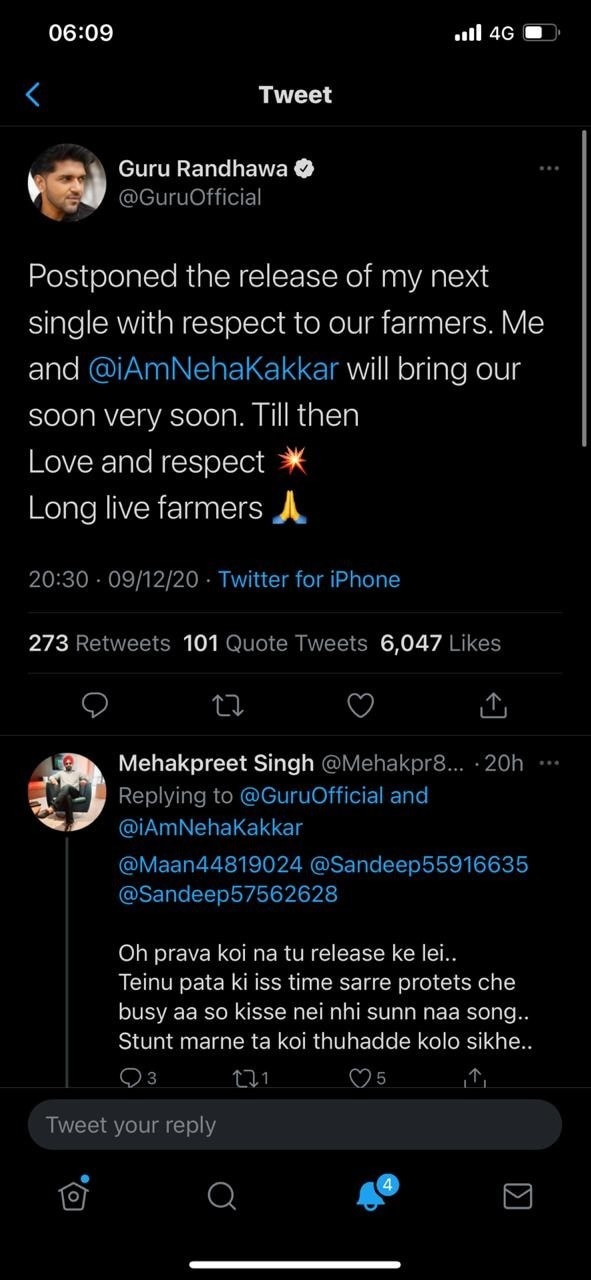Open the Twitter for iPhone link
The height and width of the screenshot is (1280, 591).
coord(309,579)
